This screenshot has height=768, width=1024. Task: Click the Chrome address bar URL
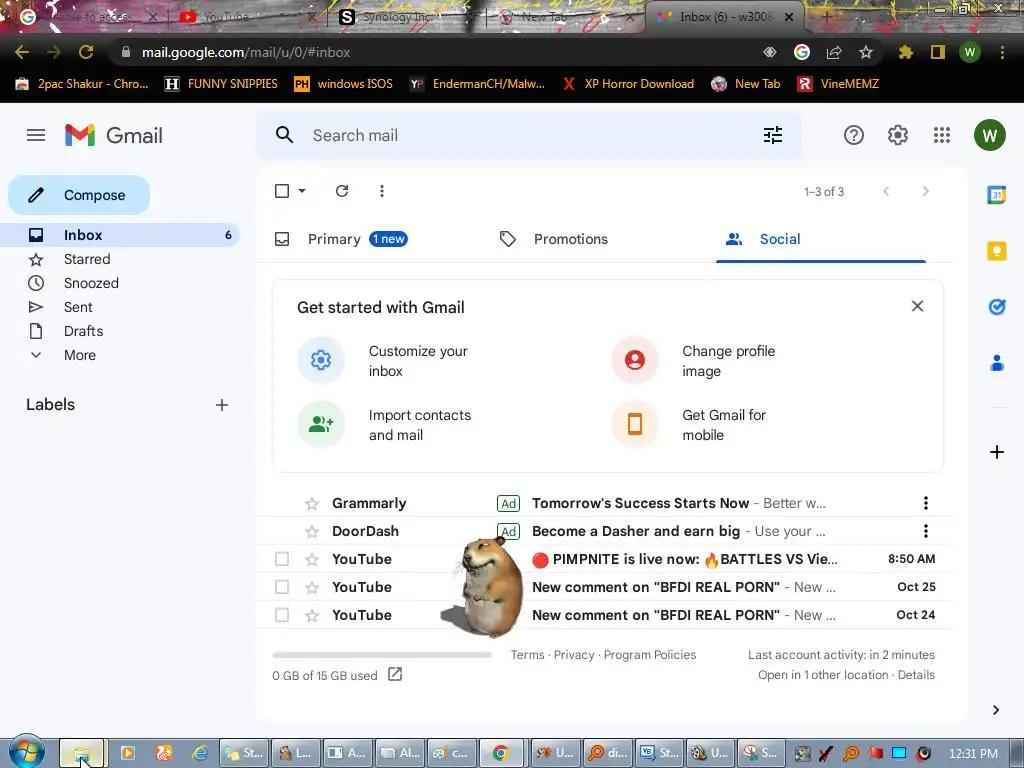[x=246, y=52]
